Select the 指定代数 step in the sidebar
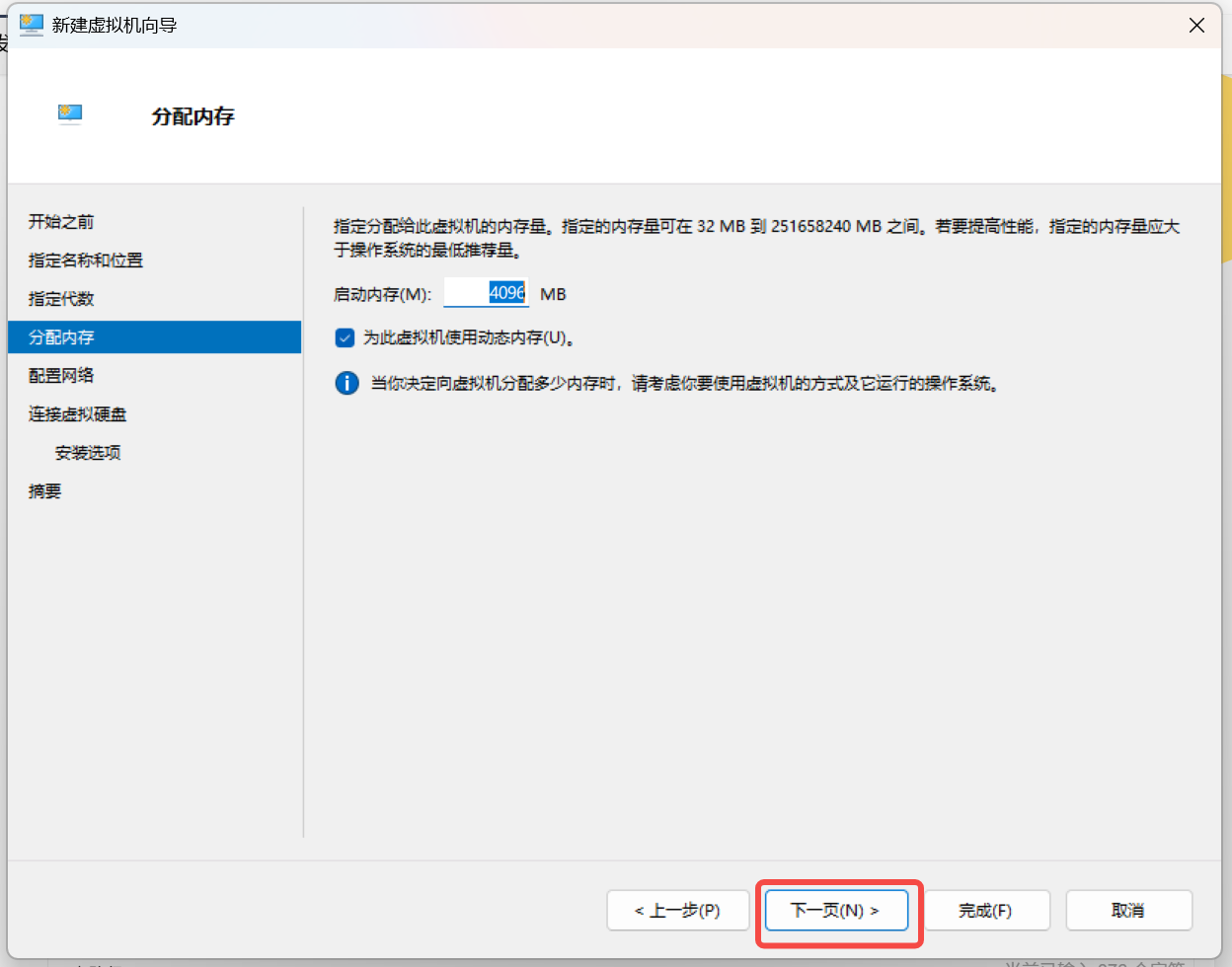 pos(61,299)
